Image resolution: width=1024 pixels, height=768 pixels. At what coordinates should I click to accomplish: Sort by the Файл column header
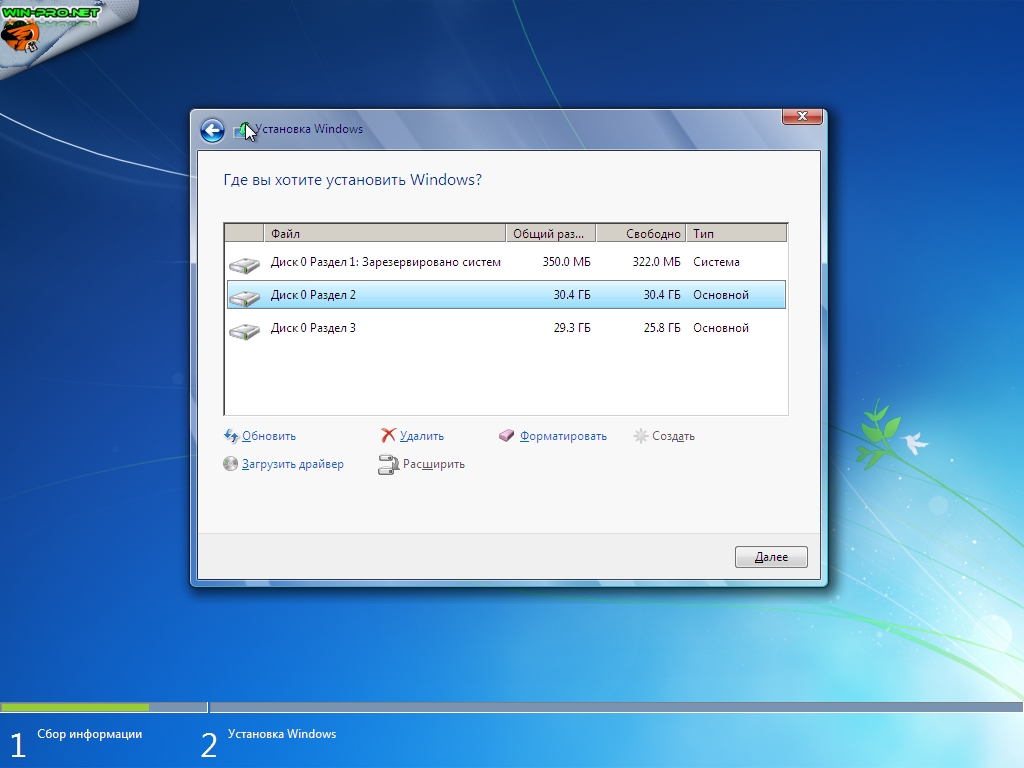point(385,233)
